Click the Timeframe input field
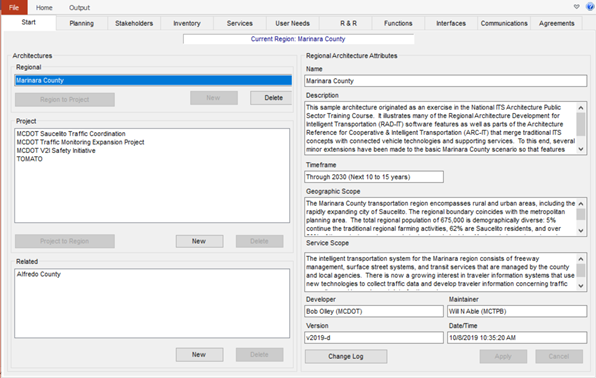 [x=374, y=177]
